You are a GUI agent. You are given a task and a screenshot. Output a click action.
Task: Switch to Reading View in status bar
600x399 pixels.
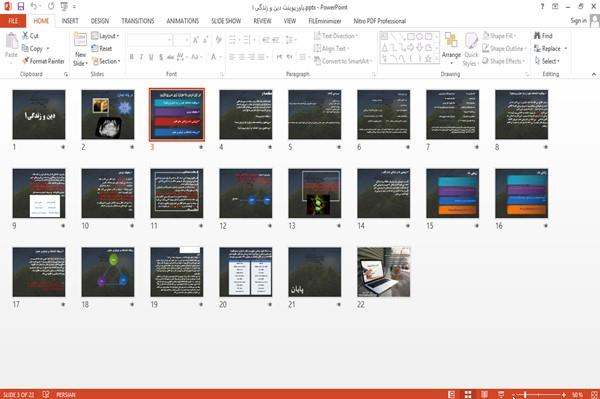(x=484, y=394)
